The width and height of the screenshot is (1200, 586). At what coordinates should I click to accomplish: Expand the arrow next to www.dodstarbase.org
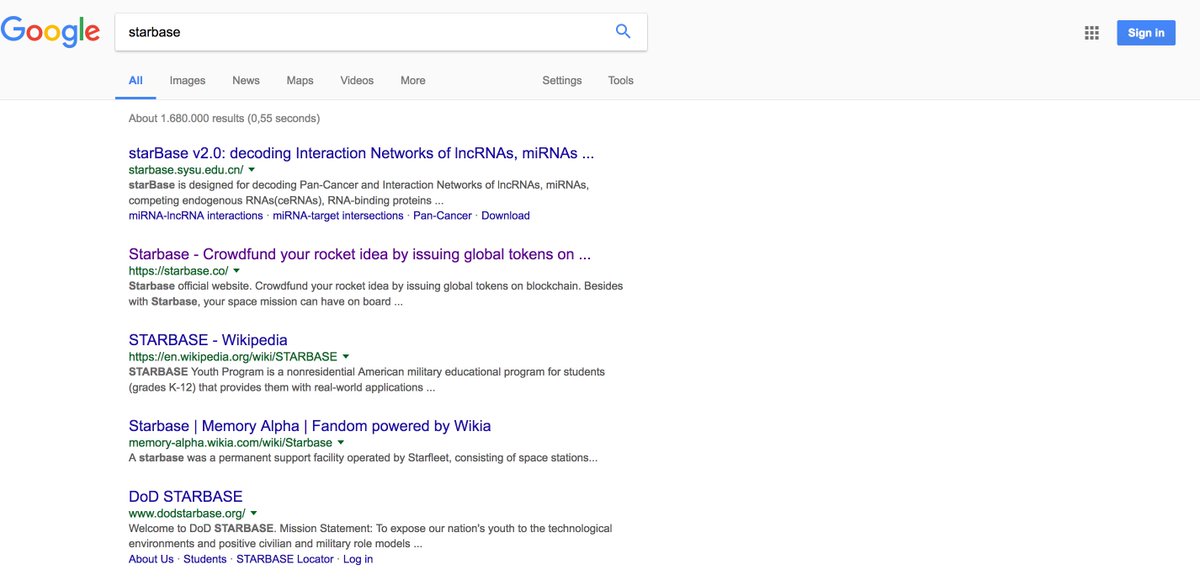point(254,513)
